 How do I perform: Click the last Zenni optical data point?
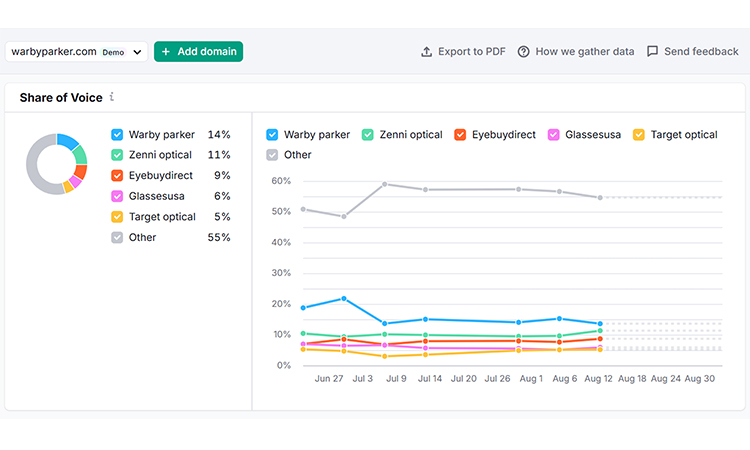tap(600, 331)
